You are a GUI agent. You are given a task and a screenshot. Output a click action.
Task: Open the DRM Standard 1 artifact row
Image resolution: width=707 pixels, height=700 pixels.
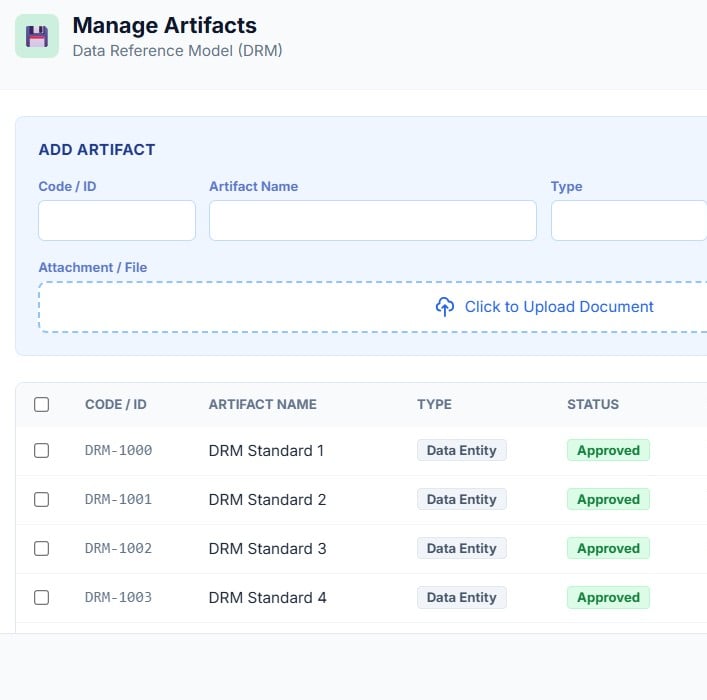pos(266,451)
